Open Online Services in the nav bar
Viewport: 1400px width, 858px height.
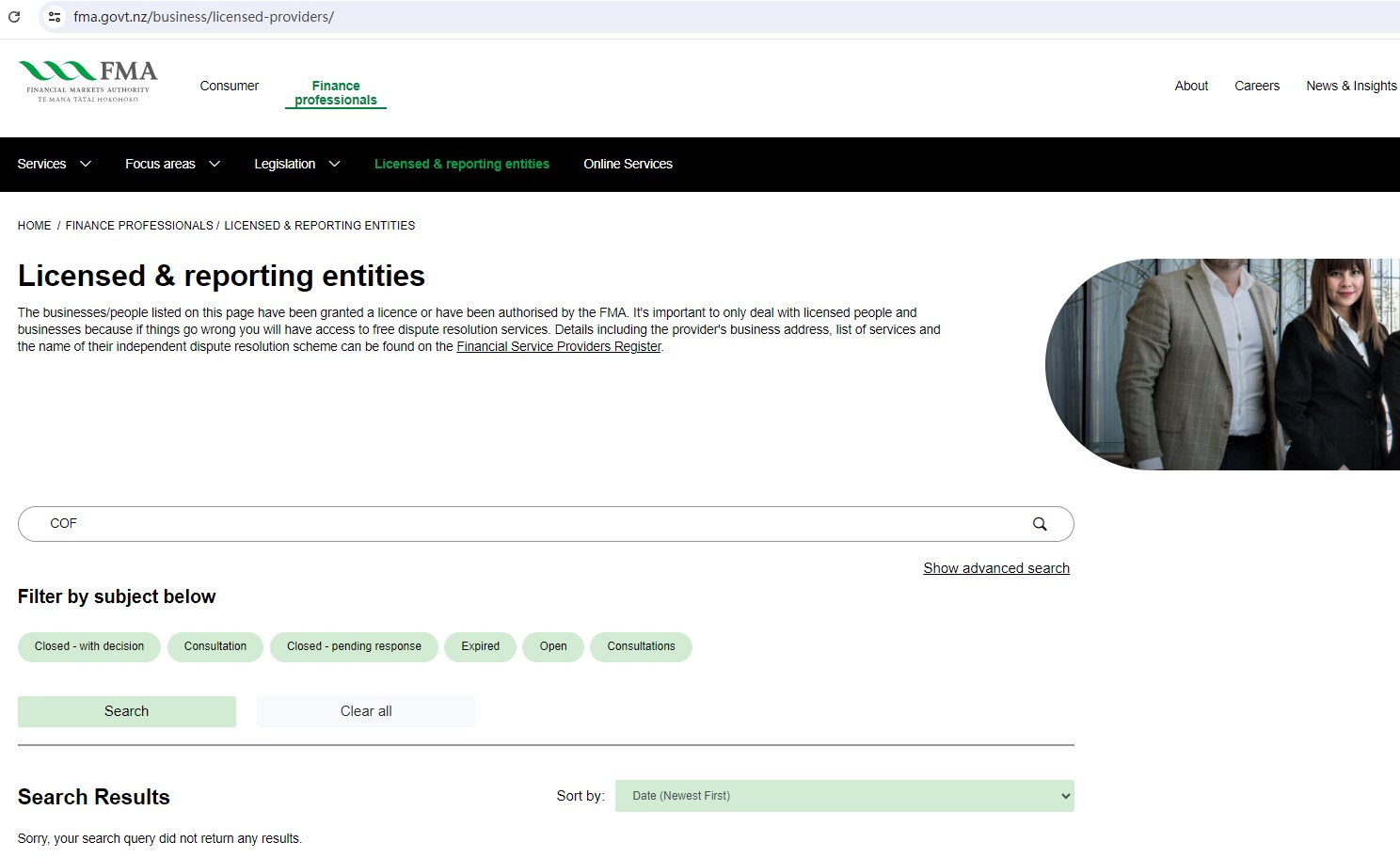click(628, 164)
